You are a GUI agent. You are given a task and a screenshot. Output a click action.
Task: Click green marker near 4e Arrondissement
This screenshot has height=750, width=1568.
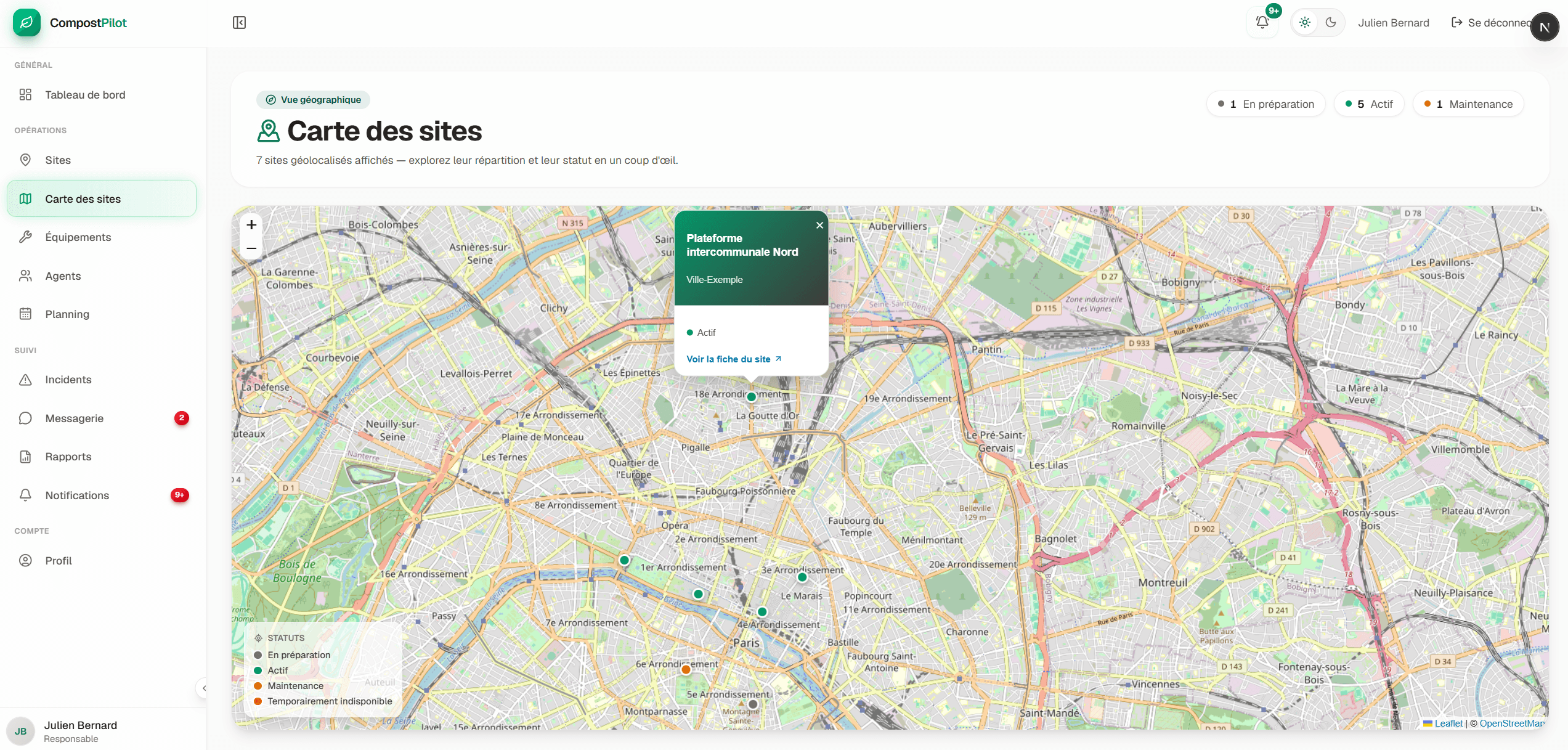pos(762,612)
